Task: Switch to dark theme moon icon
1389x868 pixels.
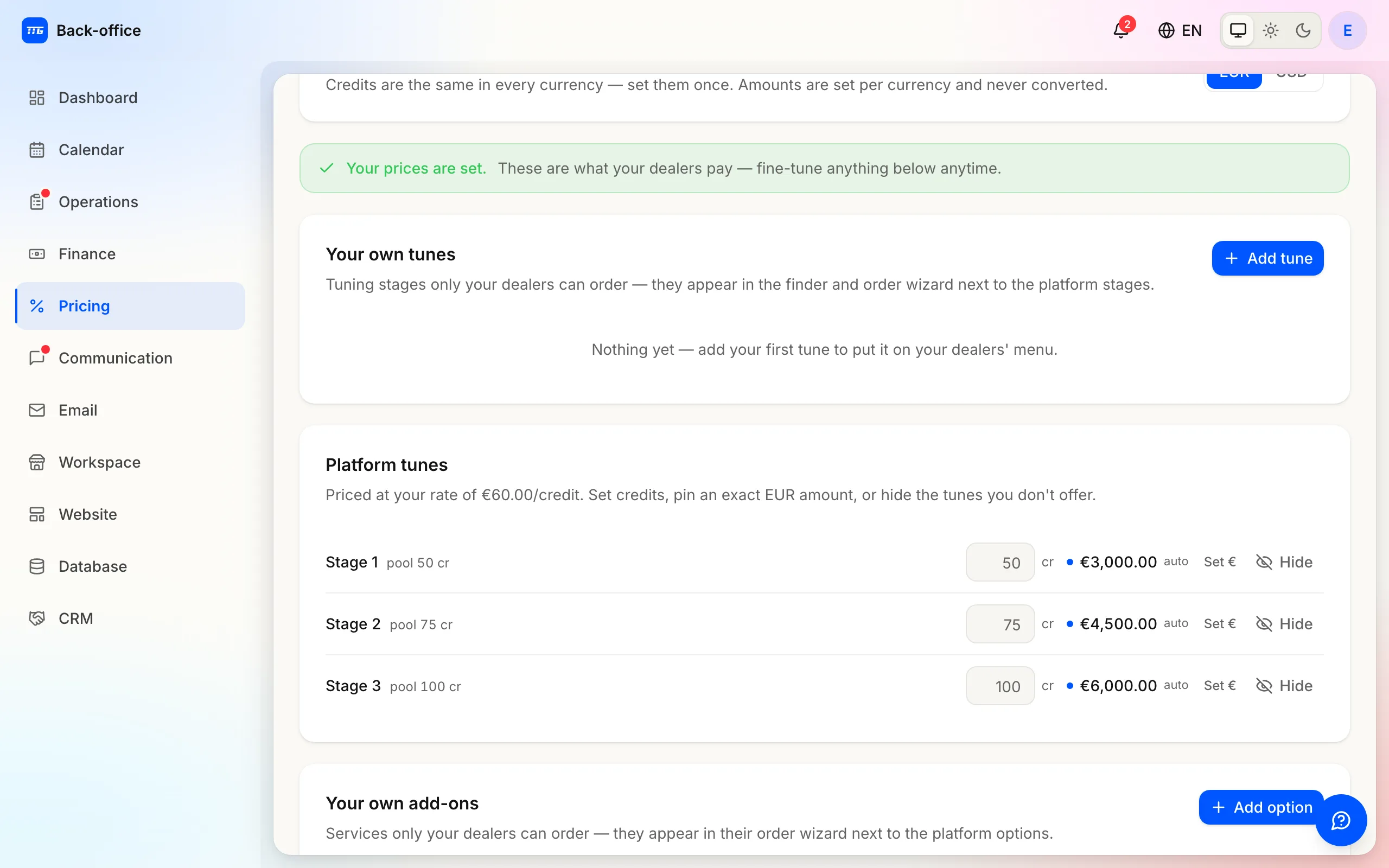Action: tap(1303, 30)
